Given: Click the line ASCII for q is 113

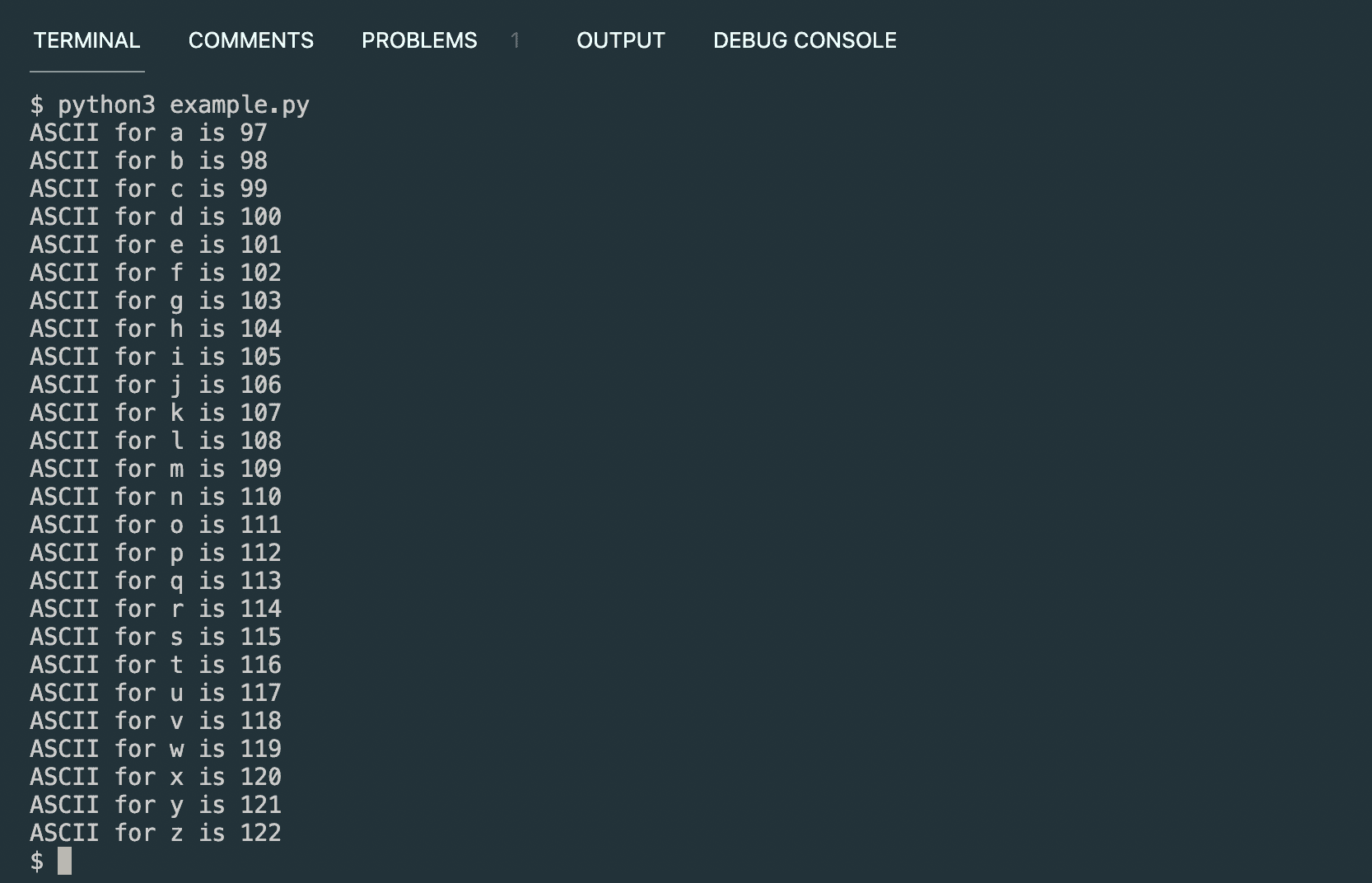Looking at the screenshot, I should tap(156, 581).
